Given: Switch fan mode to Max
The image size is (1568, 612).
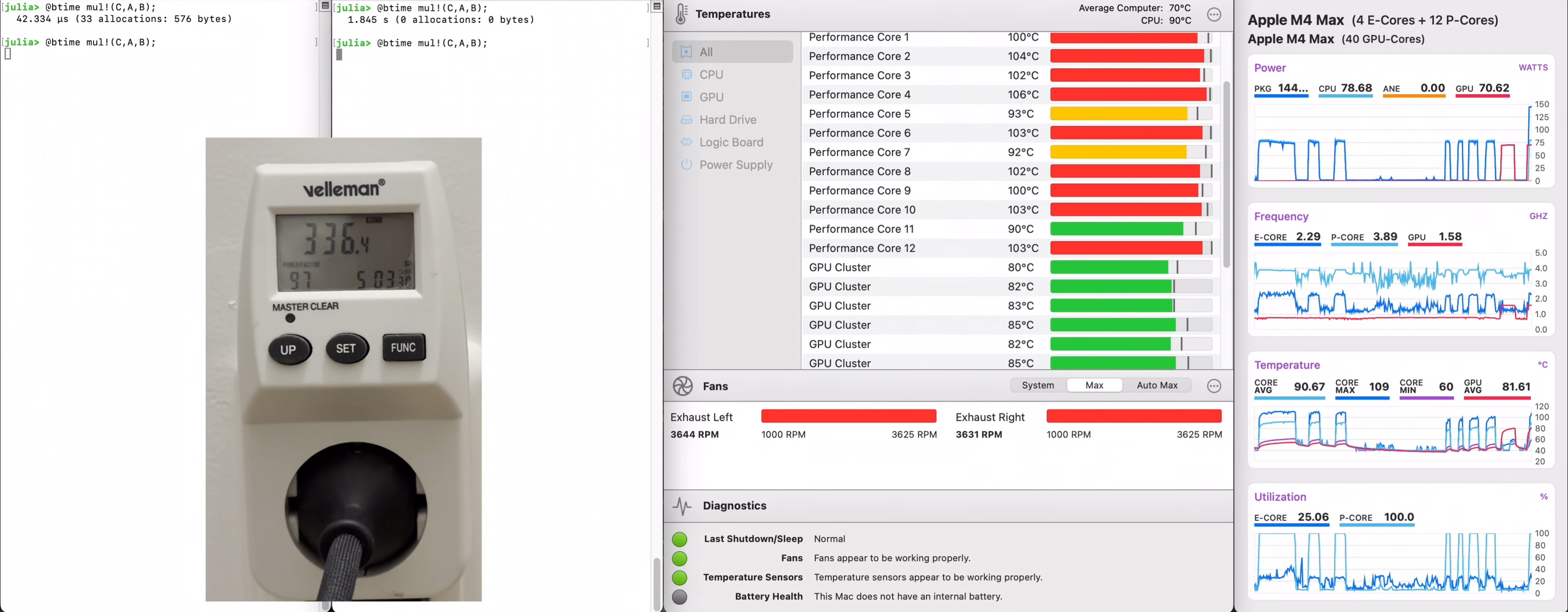Looking at the screenshot, I should coord(1094,385).
